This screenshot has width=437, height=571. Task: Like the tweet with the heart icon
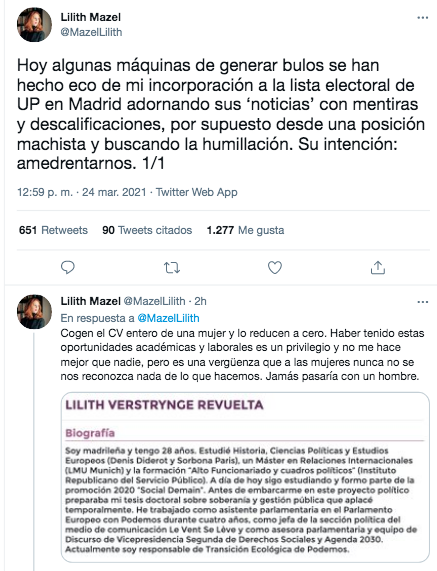275,268
